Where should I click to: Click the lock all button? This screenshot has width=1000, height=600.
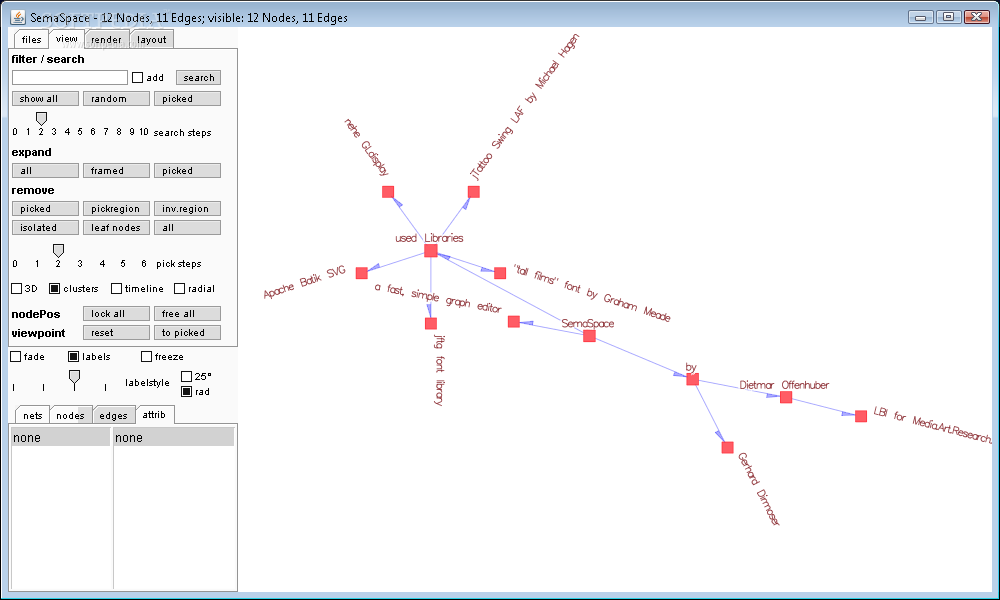(116, 314)
